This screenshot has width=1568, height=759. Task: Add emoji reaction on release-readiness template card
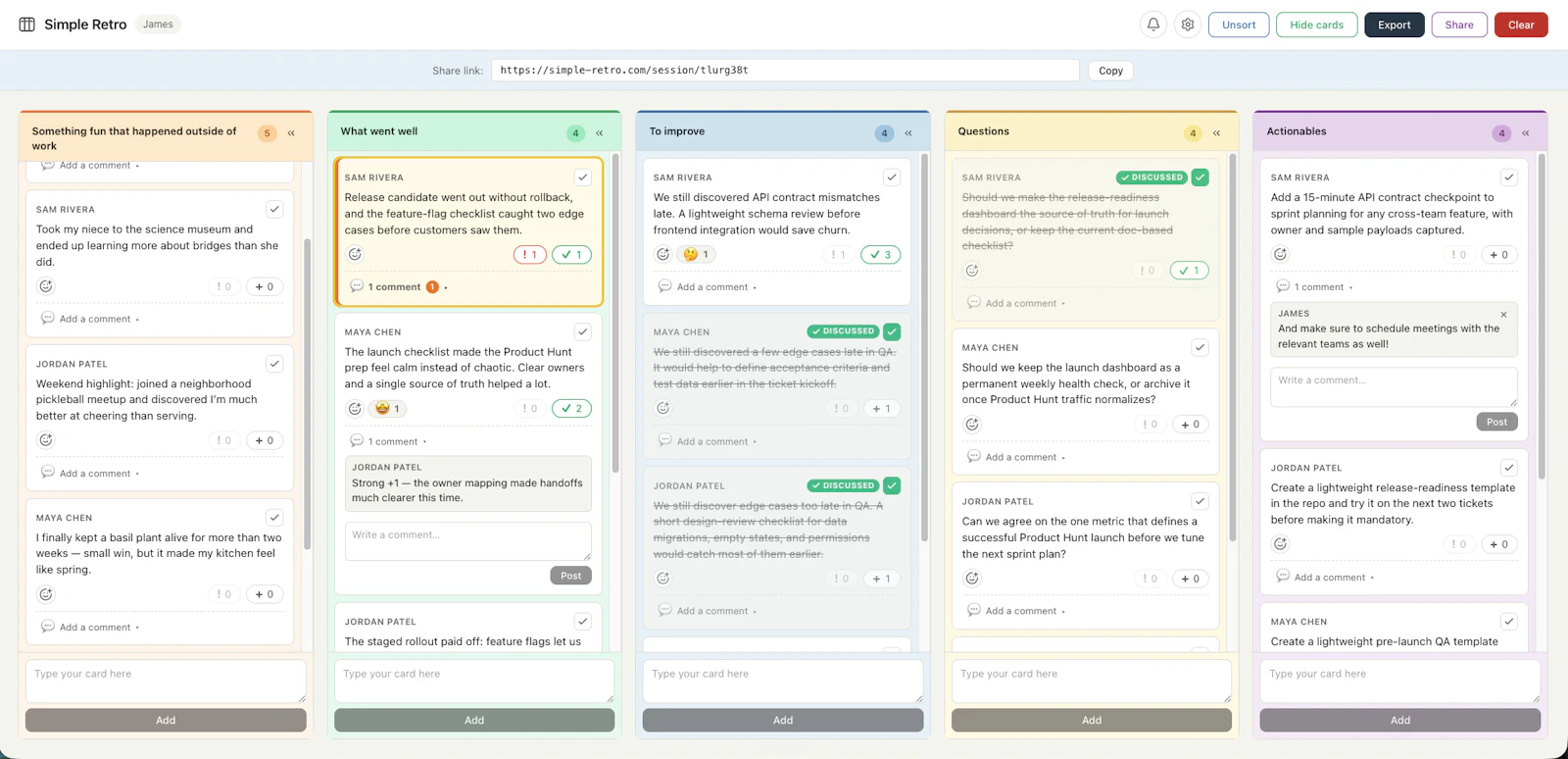1281,543
